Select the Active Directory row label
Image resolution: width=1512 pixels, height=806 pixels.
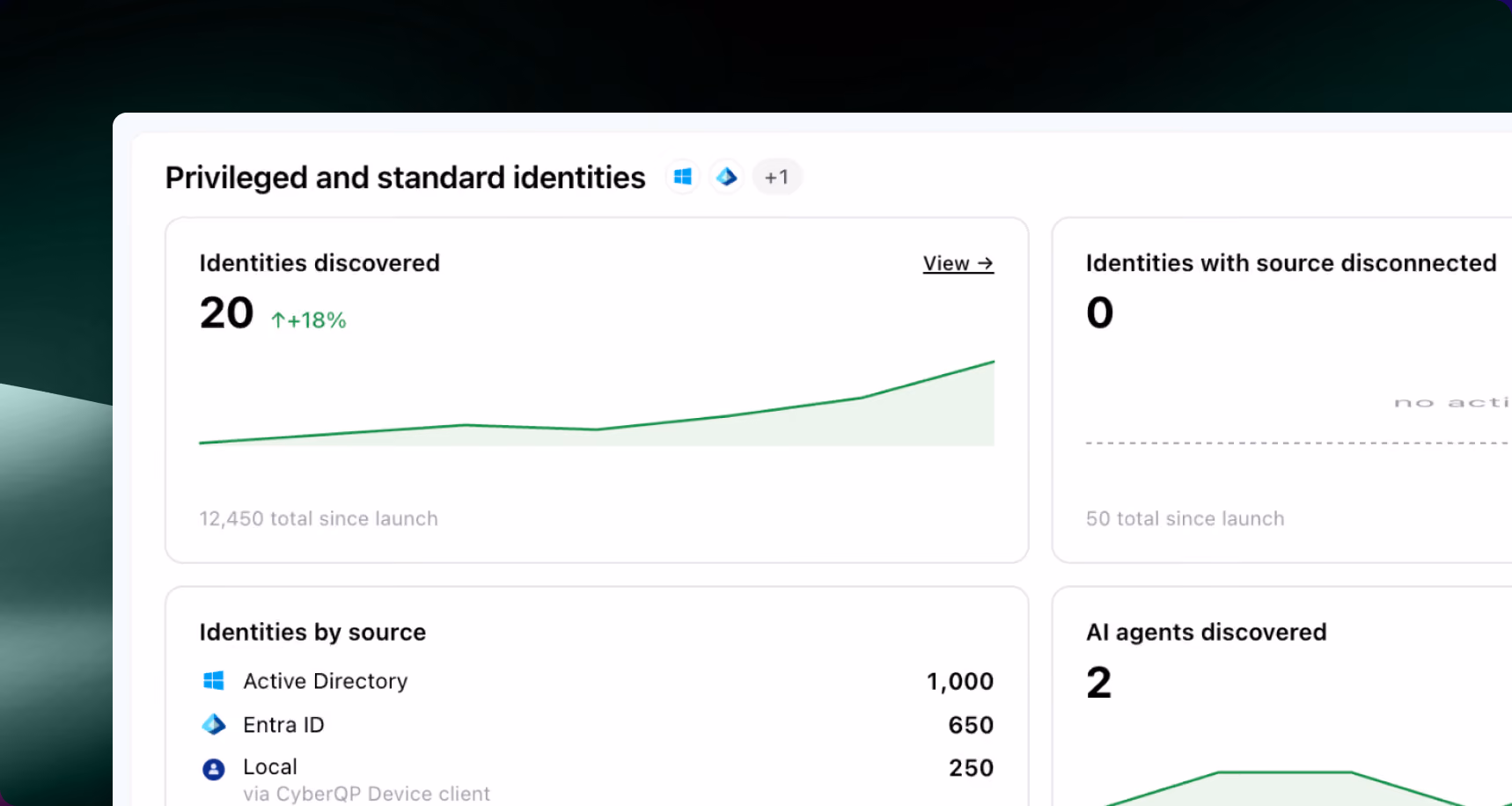point(326,681)
